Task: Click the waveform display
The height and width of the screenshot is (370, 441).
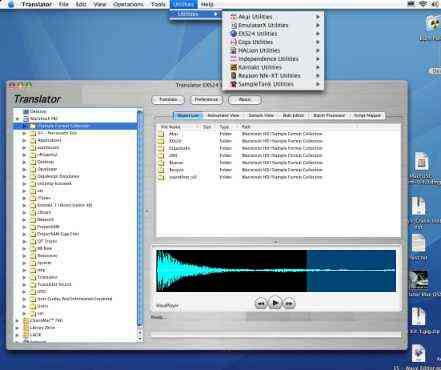Action: [276, 271]
